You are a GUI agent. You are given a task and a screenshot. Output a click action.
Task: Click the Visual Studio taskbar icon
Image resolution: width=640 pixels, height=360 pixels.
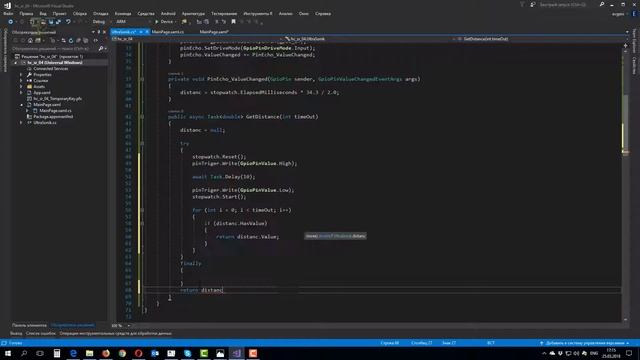point(236,353)
